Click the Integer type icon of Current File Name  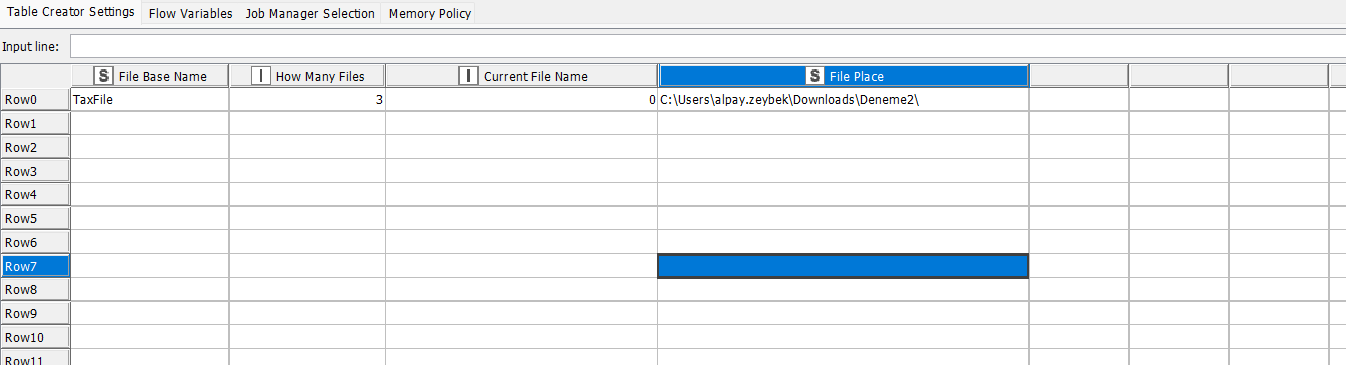tap(468, 76)
